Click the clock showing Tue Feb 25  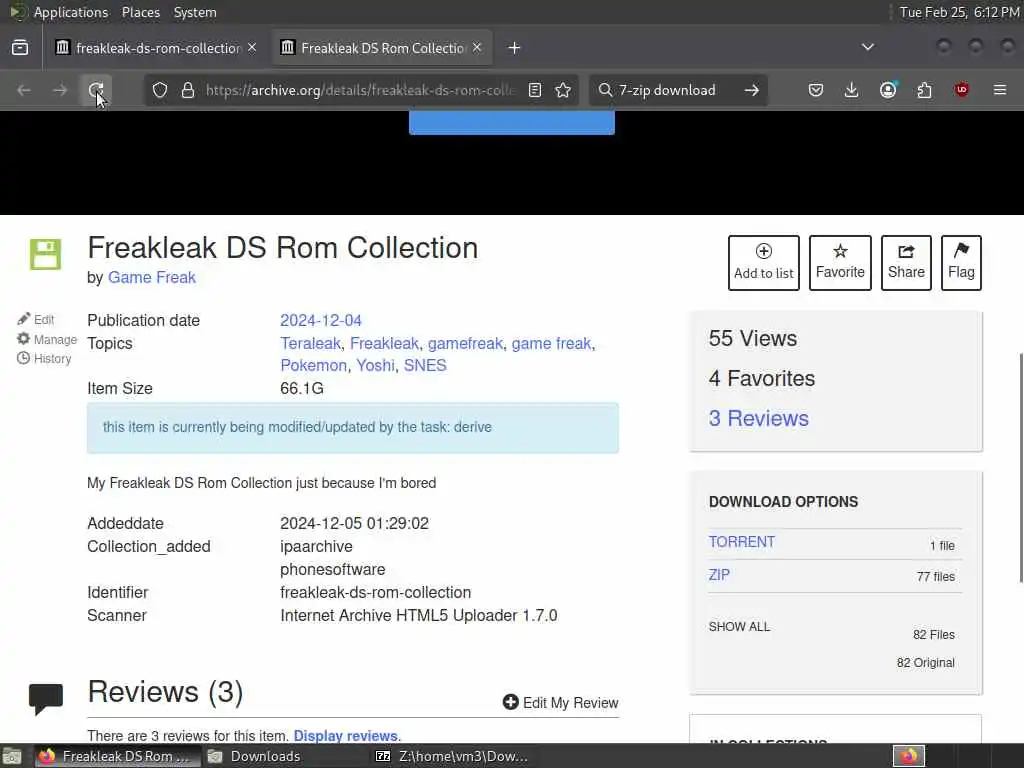(x=959, y=12)
